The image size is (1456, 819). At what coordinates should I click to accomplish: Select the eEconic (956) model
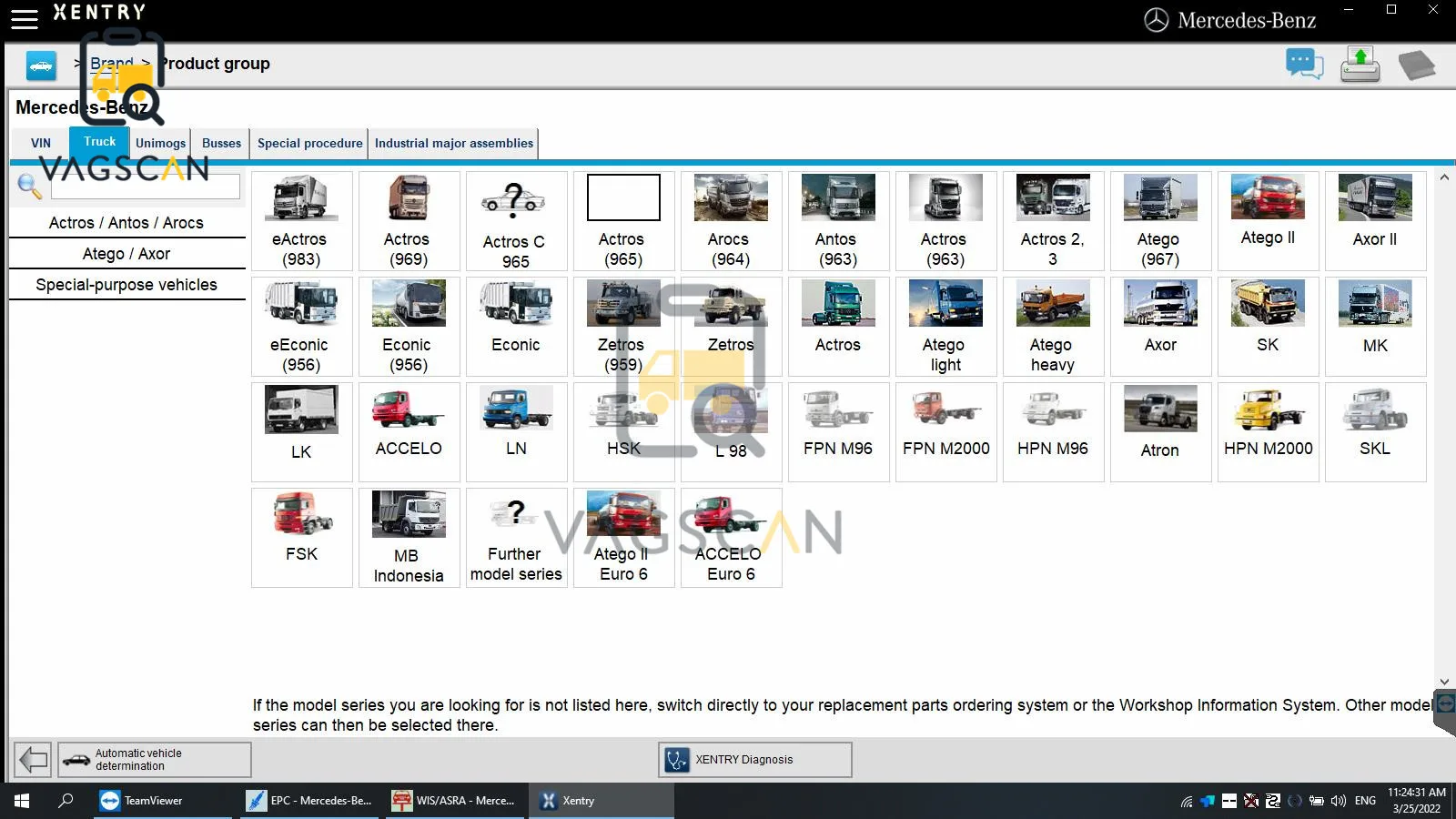click(x=301, y=327)
